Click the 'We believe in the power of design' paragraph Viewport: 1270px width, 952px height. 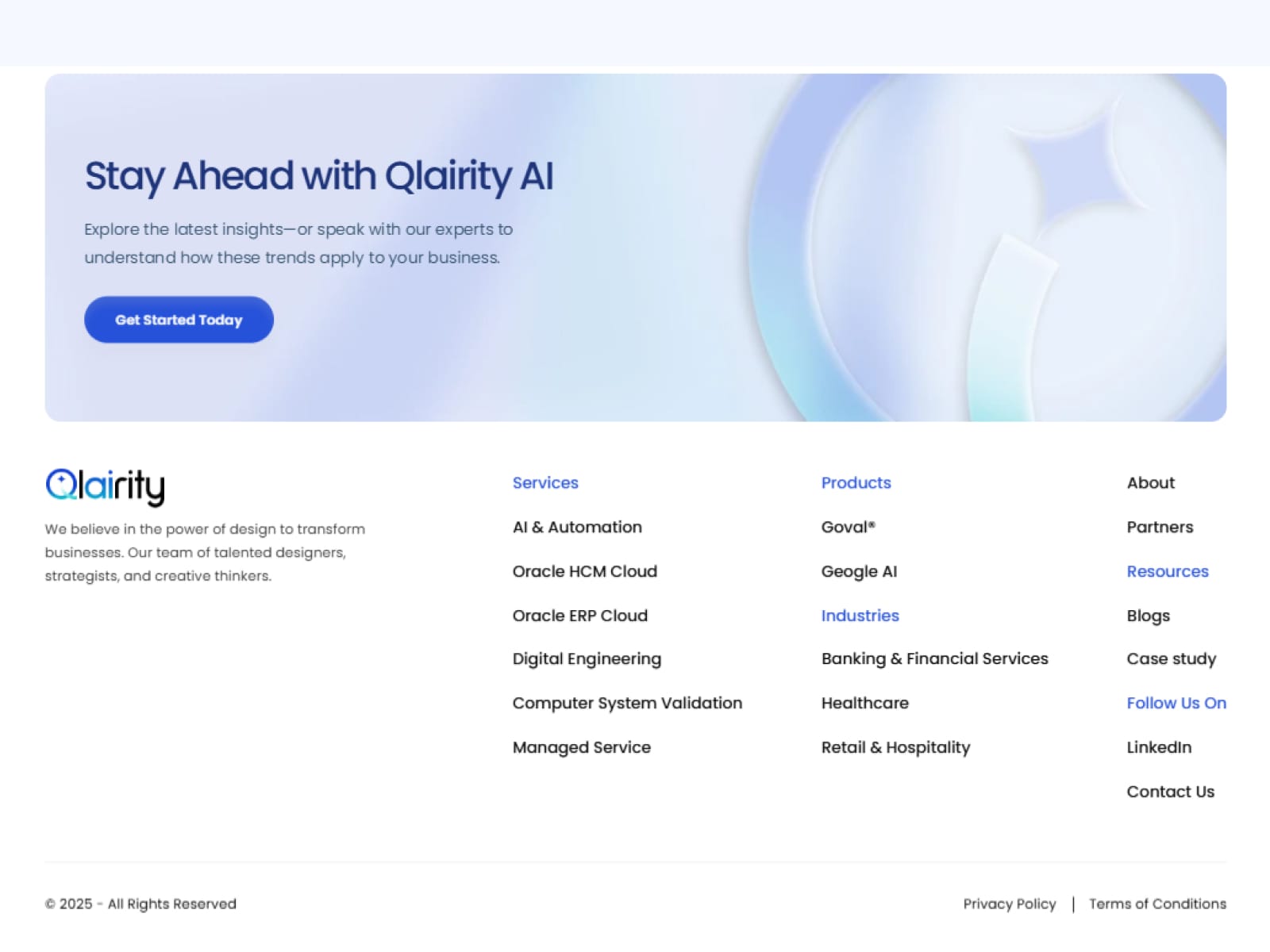point(205,552)
